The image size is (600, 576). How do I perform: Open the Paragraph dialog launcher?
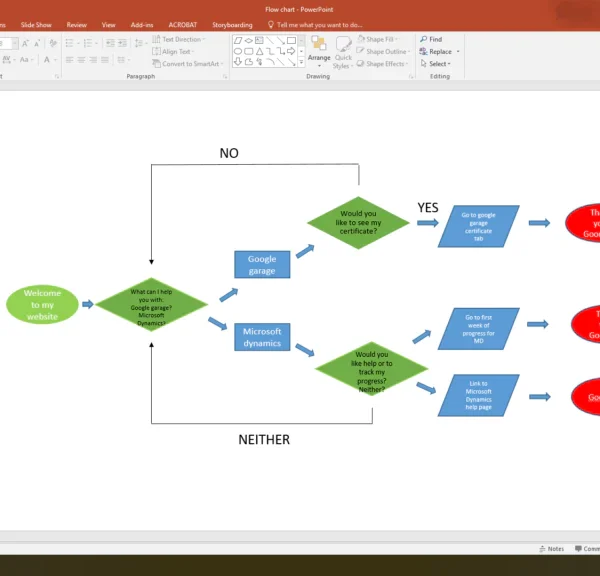click(x=225, y=77)
